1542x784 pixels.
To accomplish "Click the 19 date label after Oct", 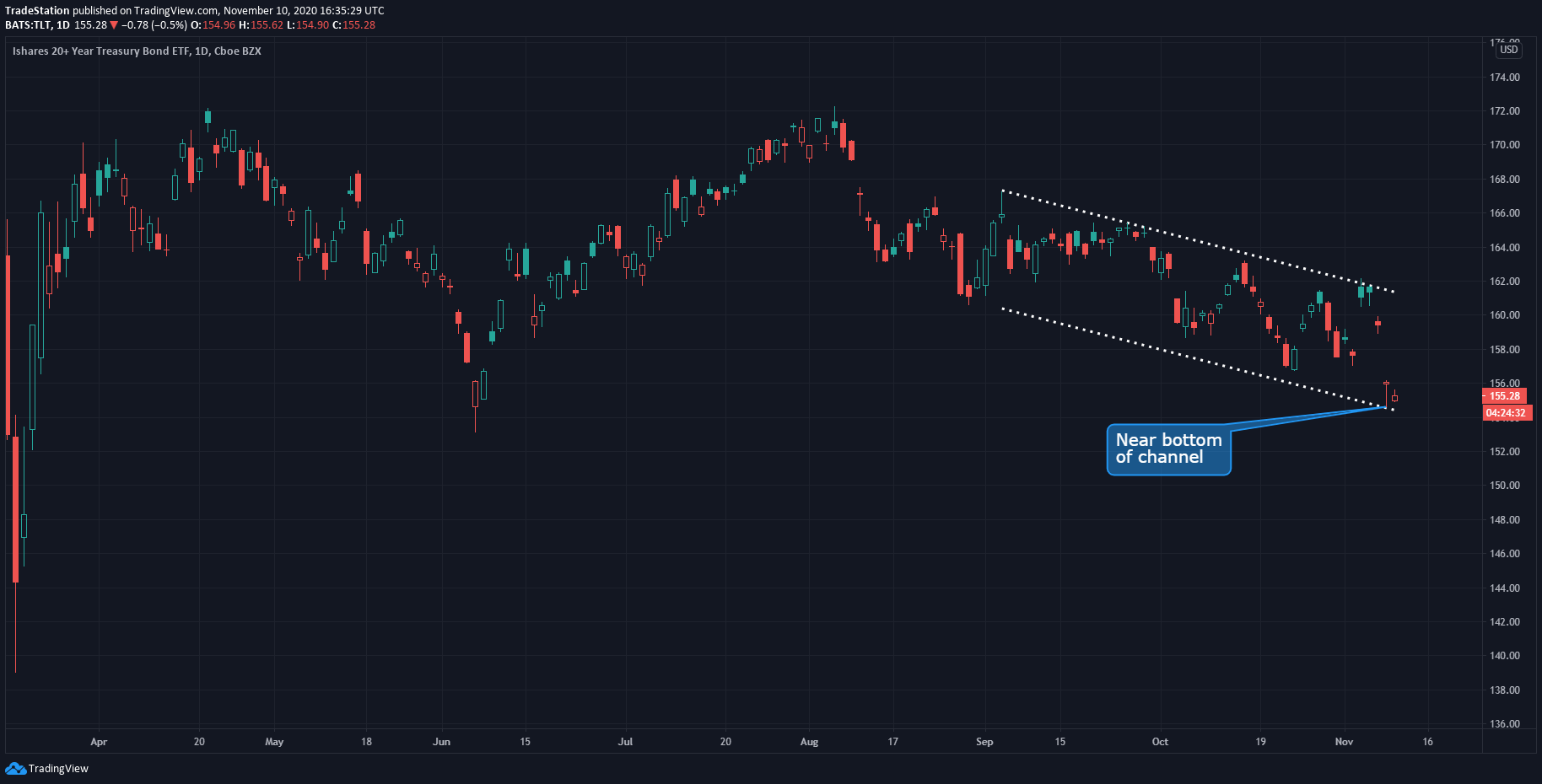I will [x=1260, y=742].
